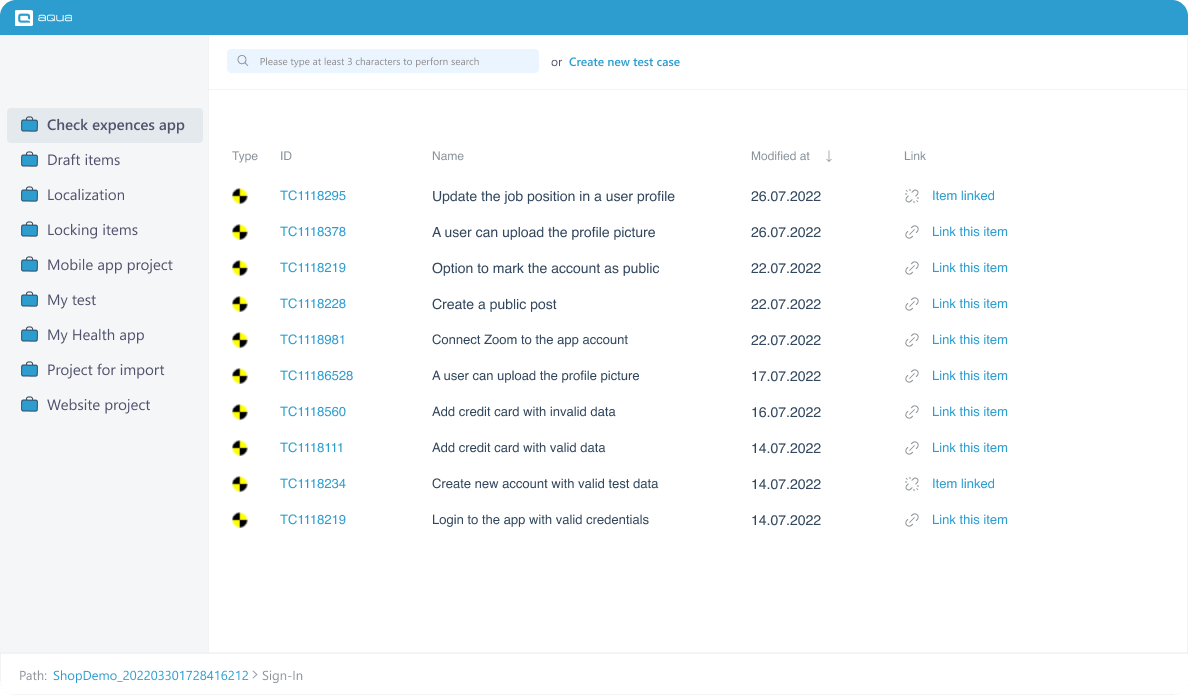The width and height of the screenshot is (1188, 695).
Task: Click the briefcase icon next to Website project
Action: (x=29, y=404)
